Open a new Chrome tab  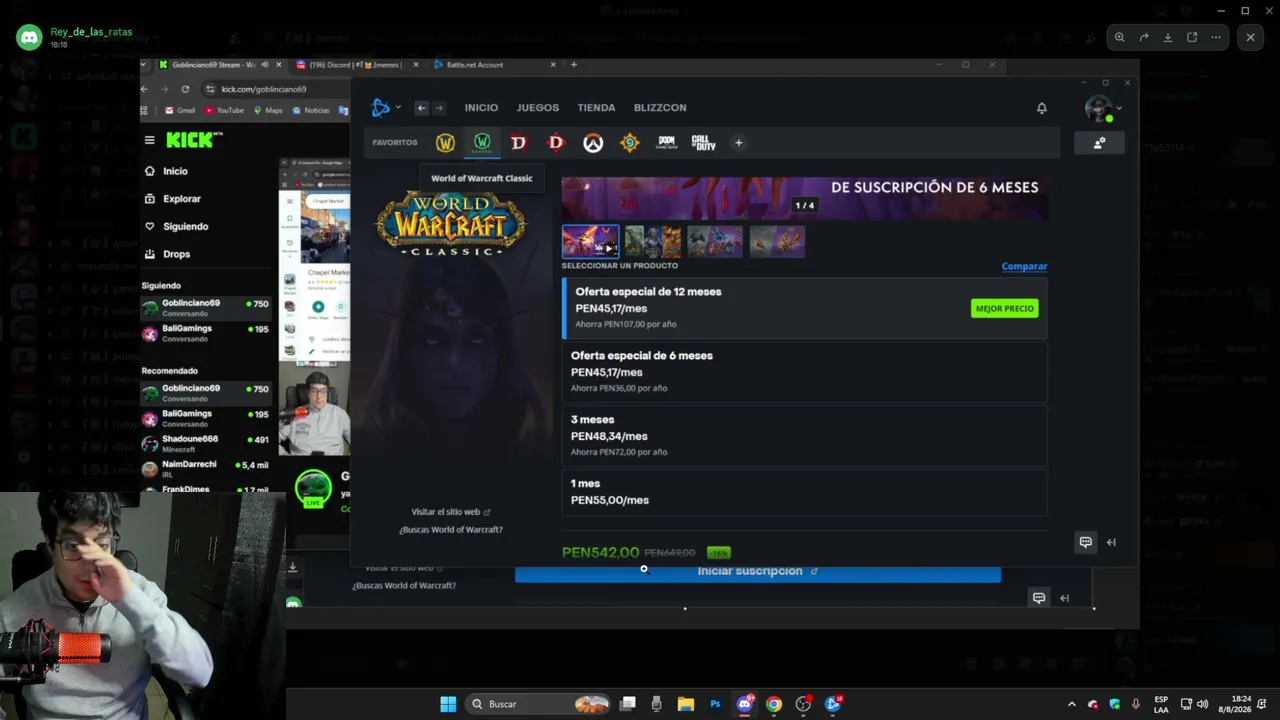tap(574, 65)
